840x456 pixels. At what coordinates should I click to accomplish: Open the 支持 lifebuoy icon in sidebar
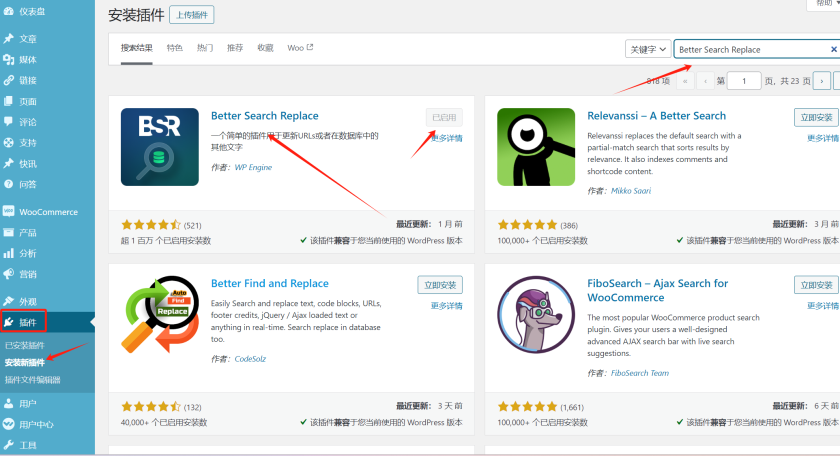coord(9,143)
